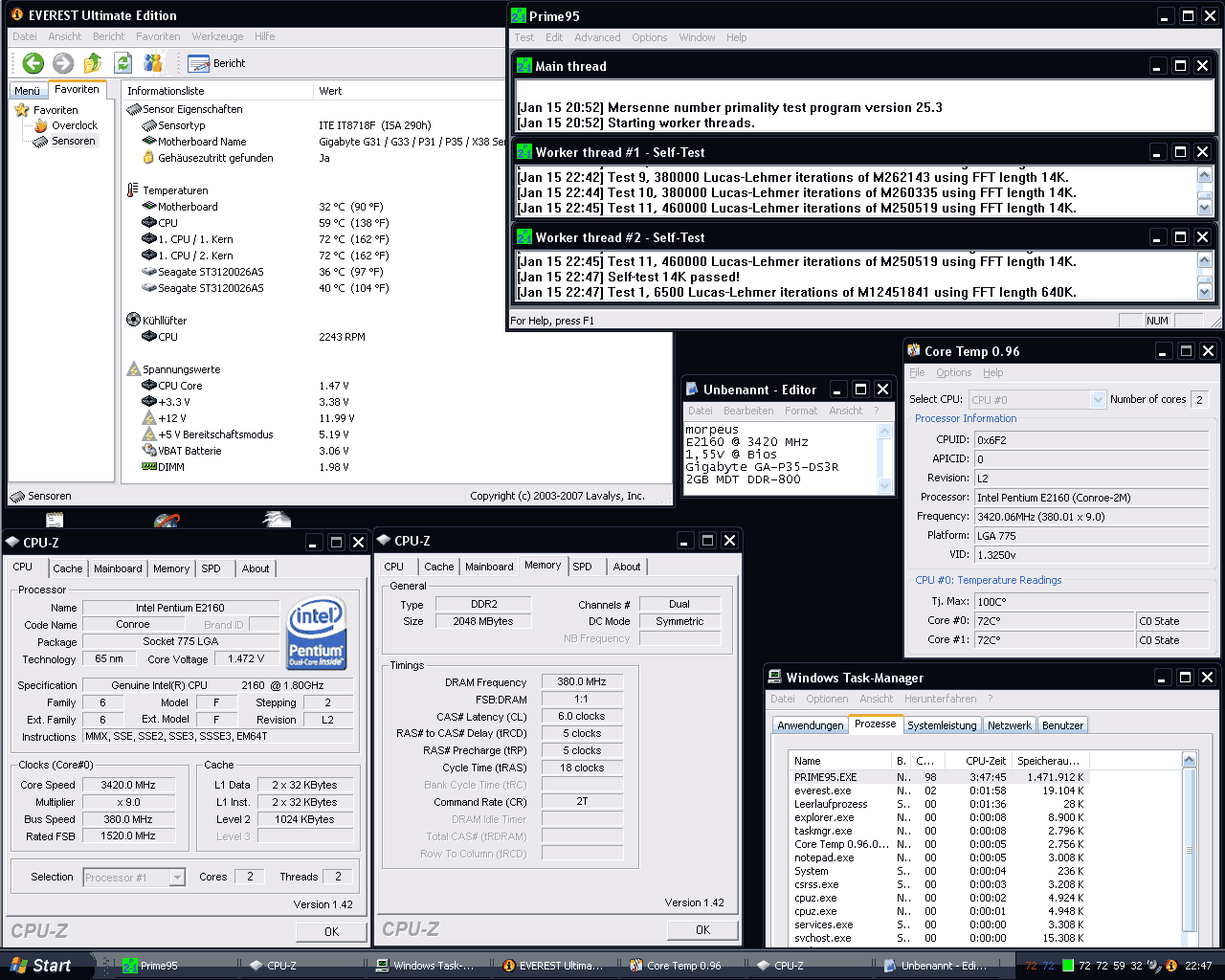Open the Options menu in Prime95
This screenshot has width=1225, height=980.
pos(649,37)
